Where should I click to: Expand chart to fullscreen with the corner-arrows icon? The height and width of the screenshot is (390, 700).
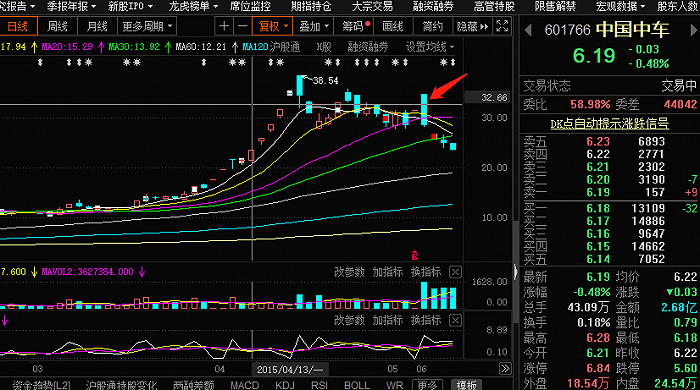pos(502,26)
